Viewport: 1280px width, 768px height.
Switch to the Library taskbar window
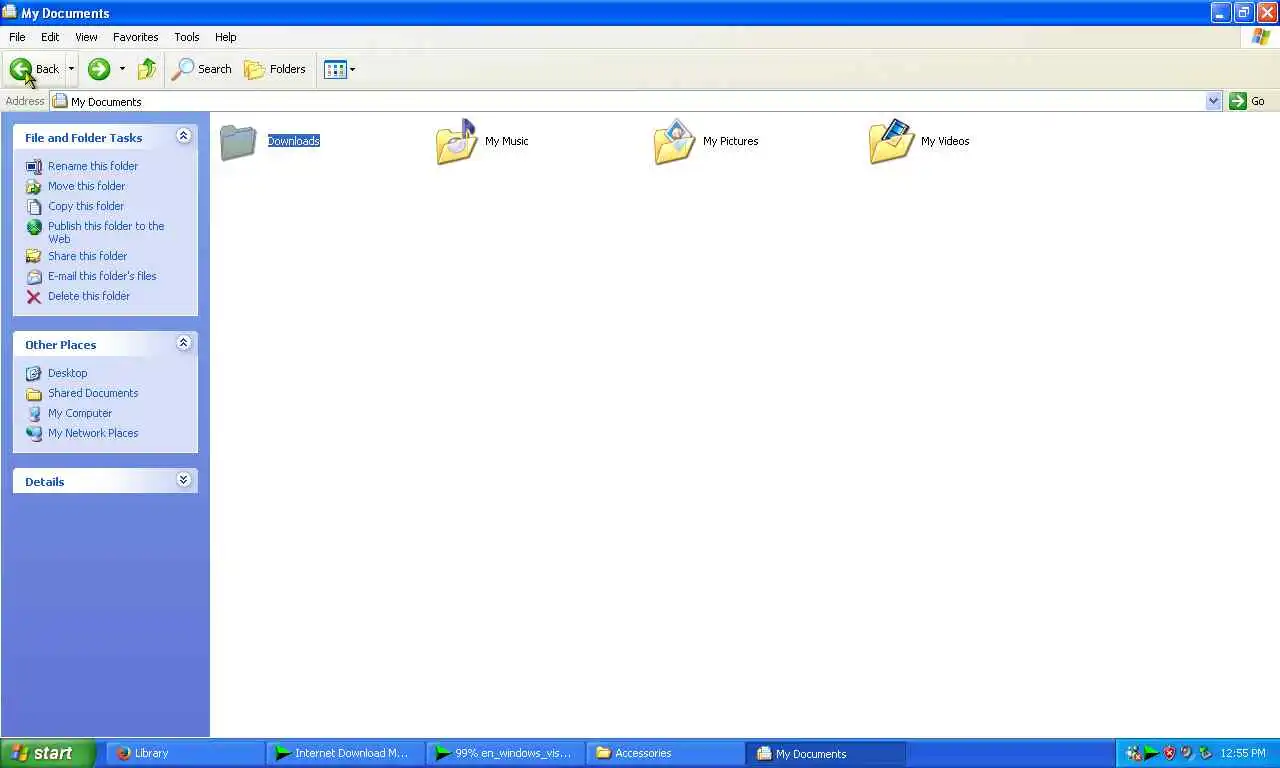coord(185,753)
